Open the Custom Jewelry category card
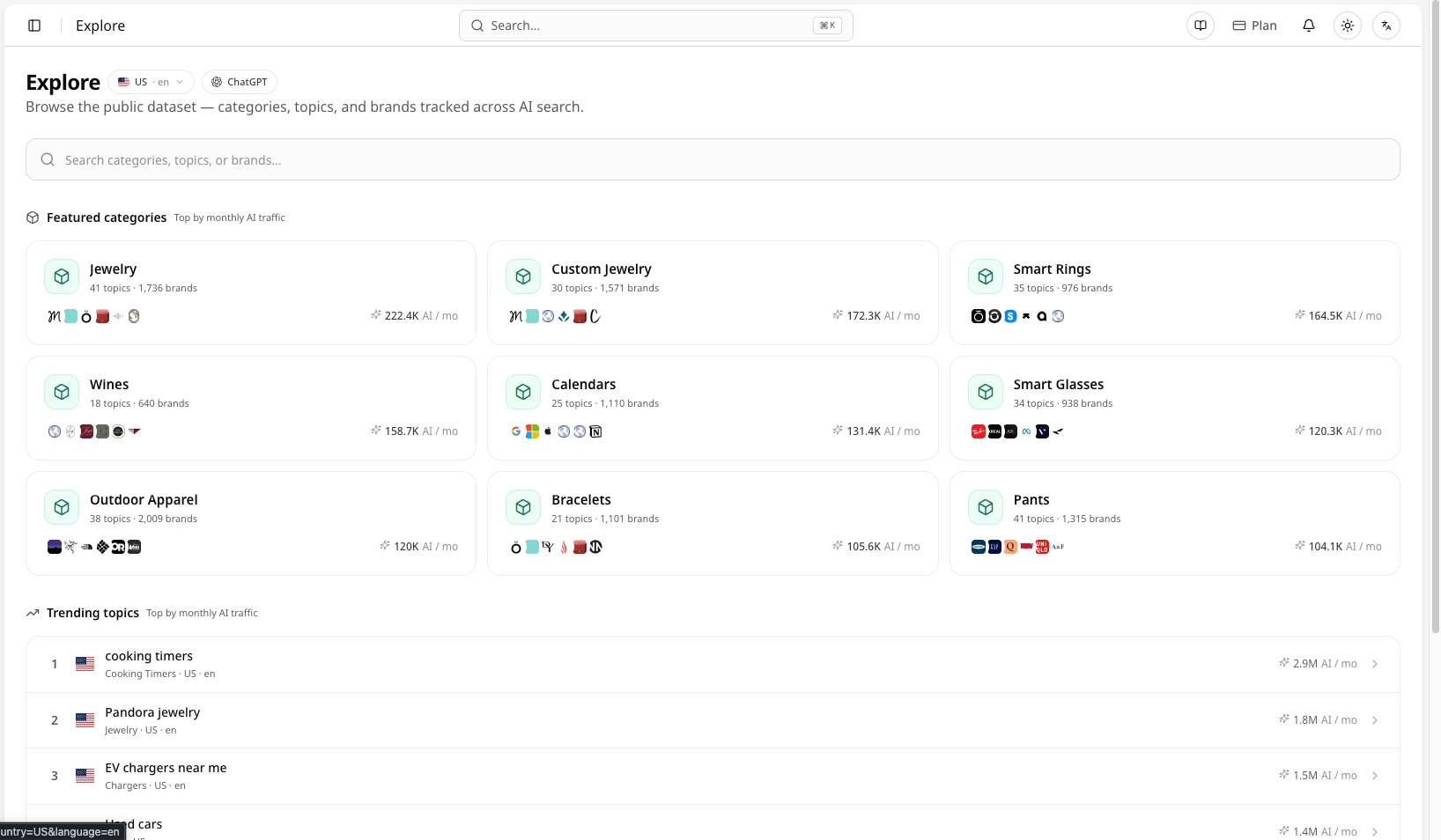The width and height of the screenshot is (1441, 840). pyautogui.click(x=713, y=292)
